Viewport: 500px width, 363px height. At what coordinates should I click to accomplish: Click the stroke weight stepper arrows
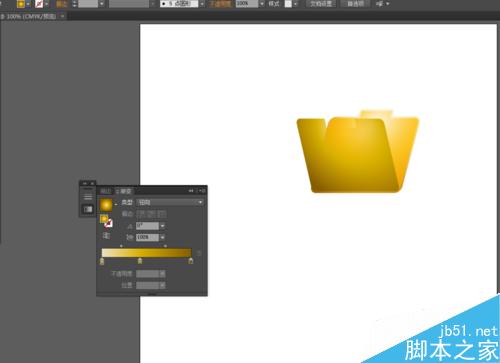pyautogui.click(x=74, y=4)
